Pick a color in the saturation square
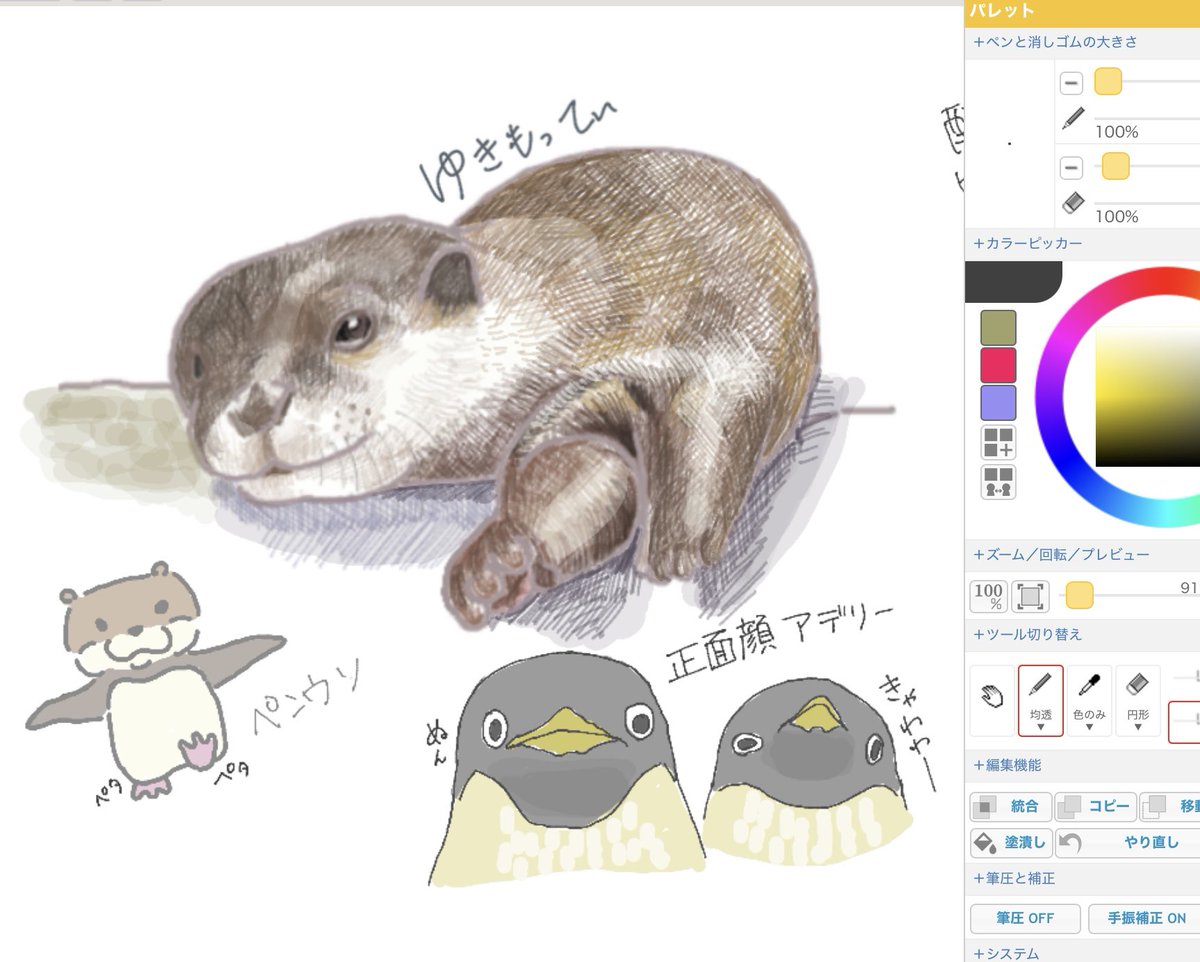Screen dimensions: 1200x962 click(x=1148, y=396)
